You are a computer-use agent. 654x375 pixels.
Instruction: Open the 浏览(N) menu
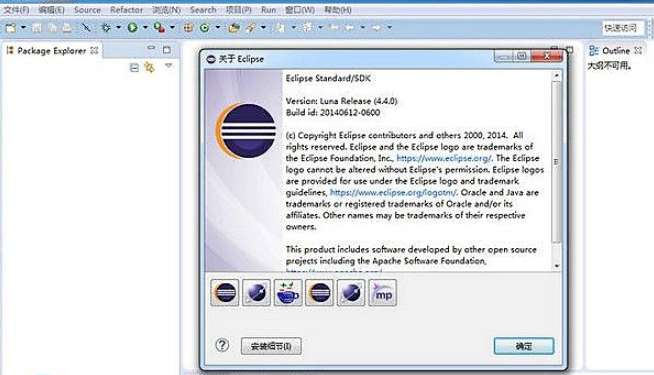pyautogui.click(x=166, y=10)
